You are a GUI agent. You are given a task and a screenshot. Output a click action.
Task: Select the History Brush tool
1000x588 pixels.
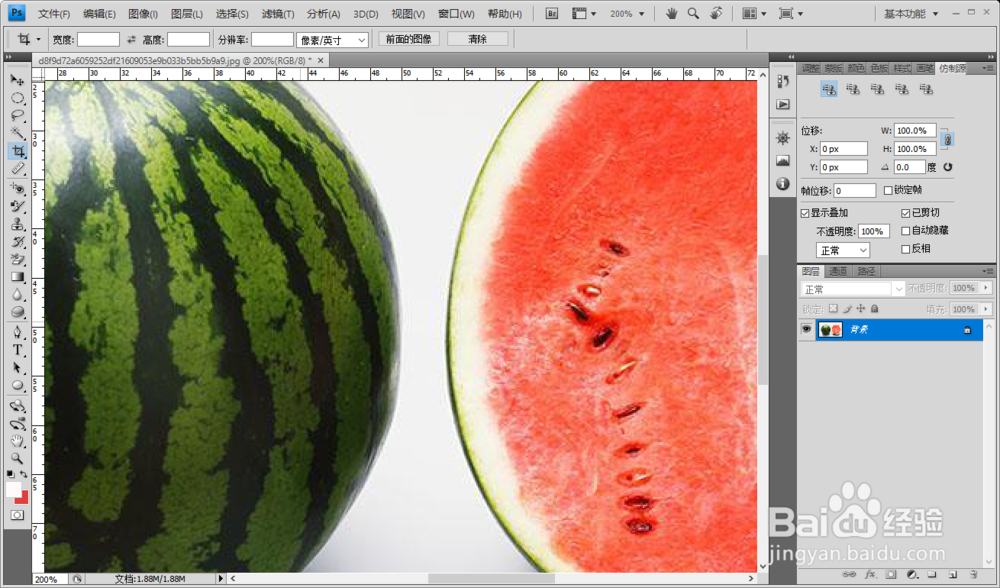[x=17, y=242]
